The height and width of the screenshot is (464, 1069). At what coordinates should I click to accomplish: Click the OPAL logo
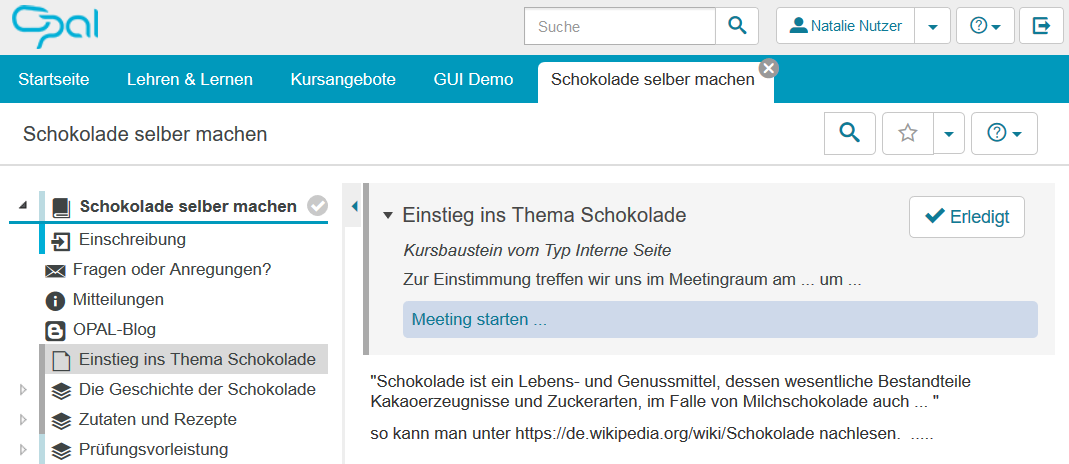pos(56,25)
